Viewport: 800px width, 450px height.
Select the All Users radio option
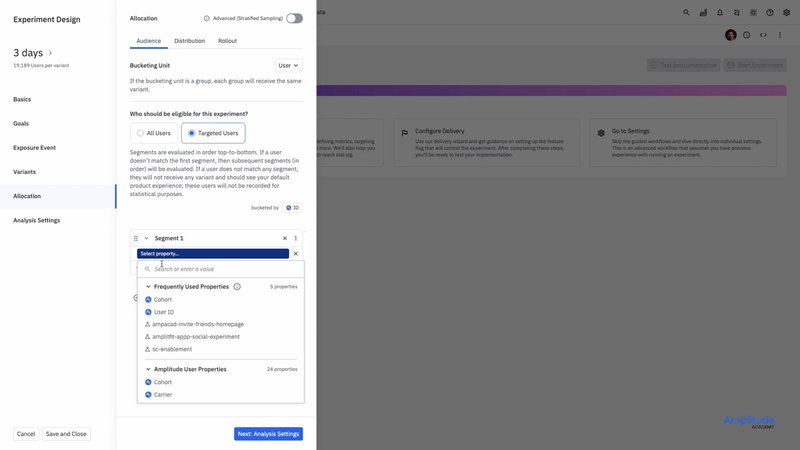click(141, 132)
